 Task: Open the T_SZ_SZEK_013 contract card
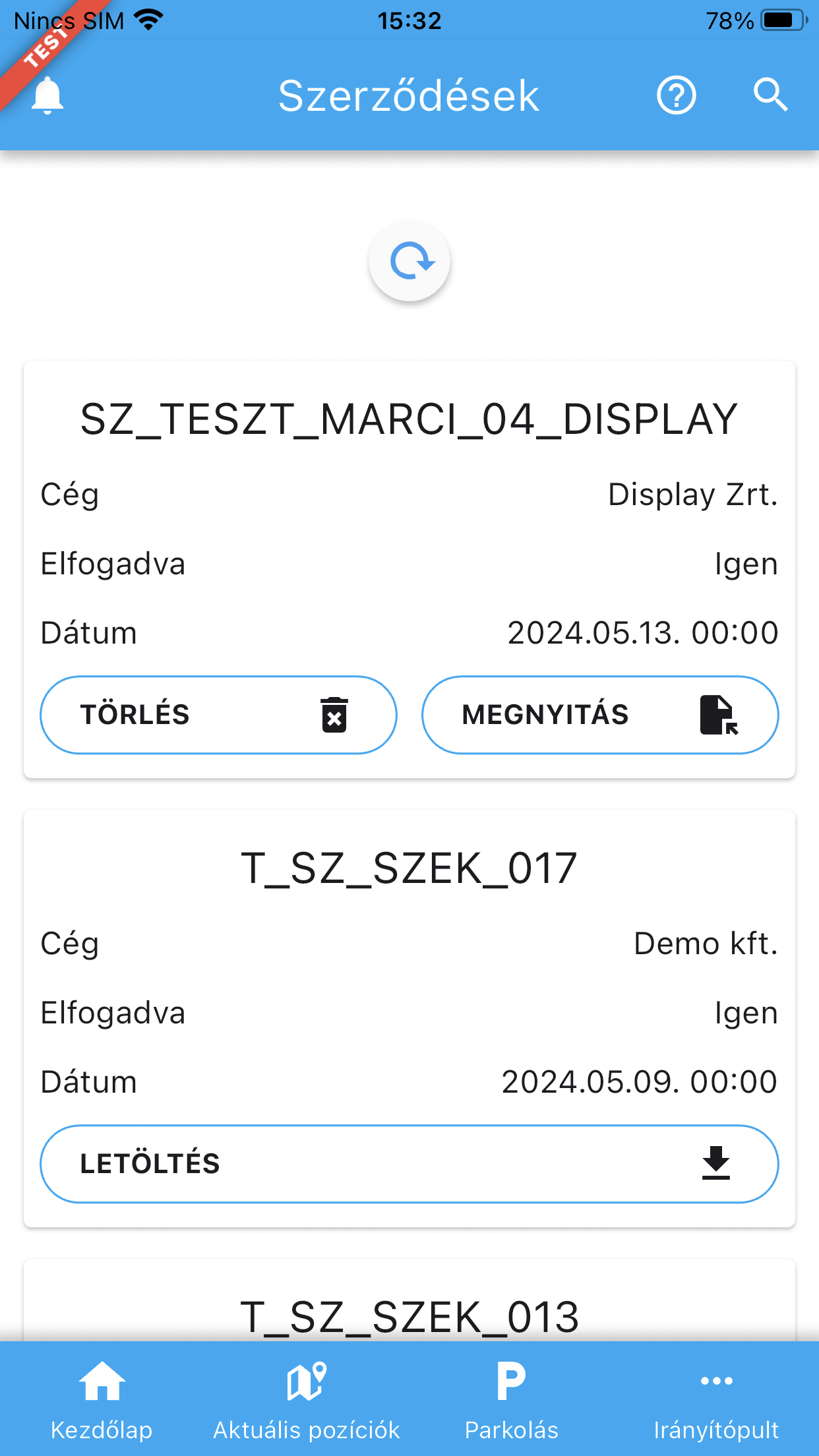click(409, 1317)
